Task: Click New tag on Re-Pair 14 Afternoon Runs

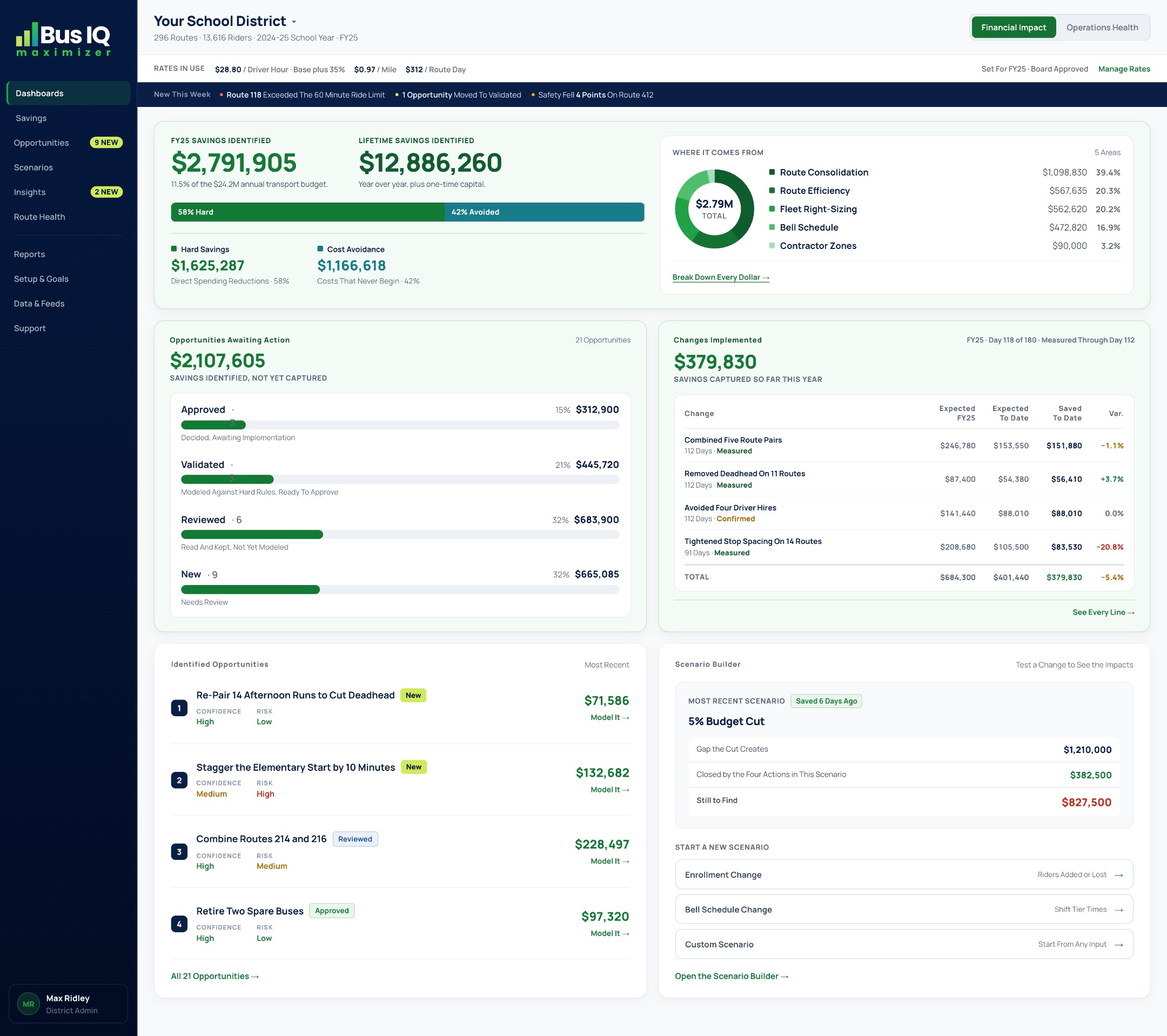Action: point(413,695)
